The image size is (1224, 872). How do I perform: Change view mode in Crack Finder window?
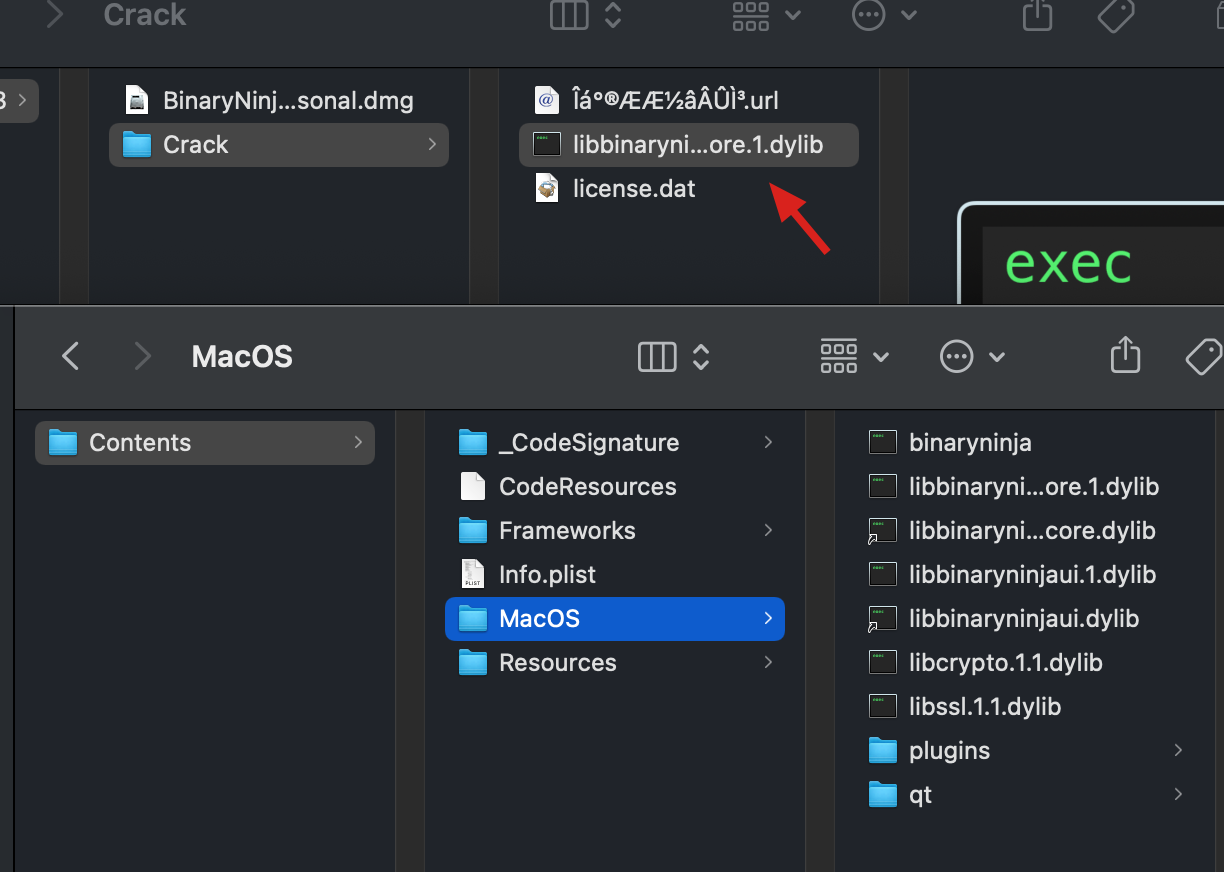click(586, 15)
